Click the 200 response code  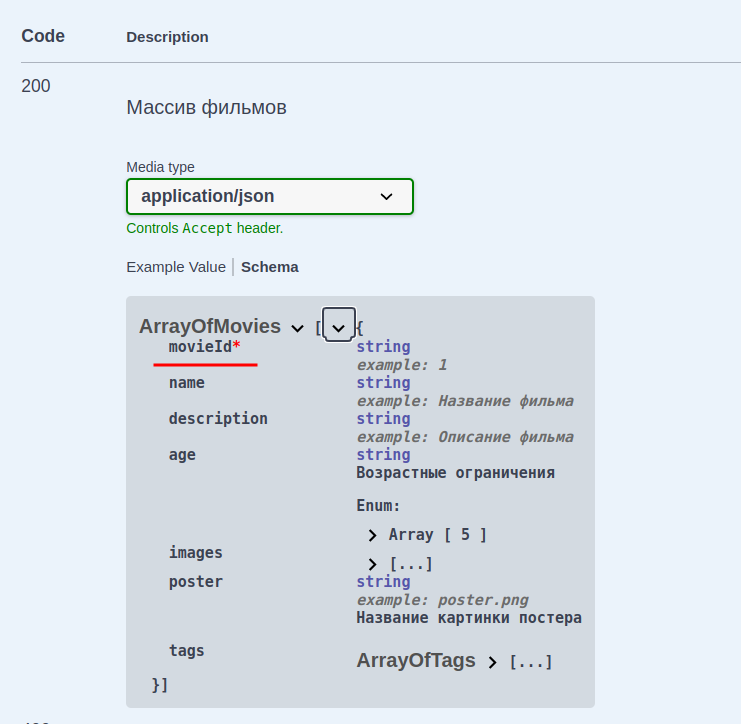pos(36,86)
